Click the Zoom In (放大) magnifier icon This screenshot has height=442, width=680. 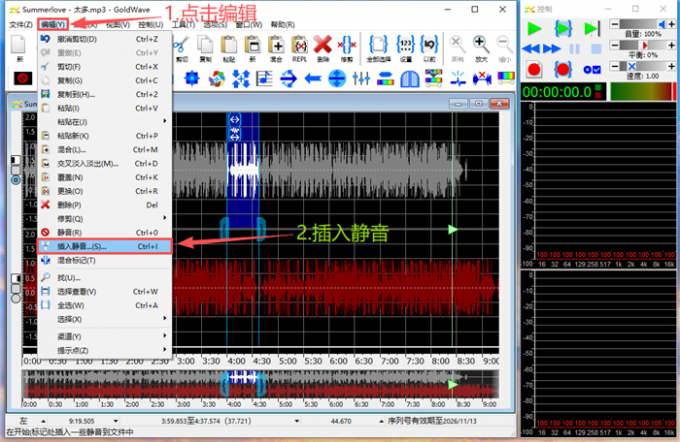tap(482, 45)
